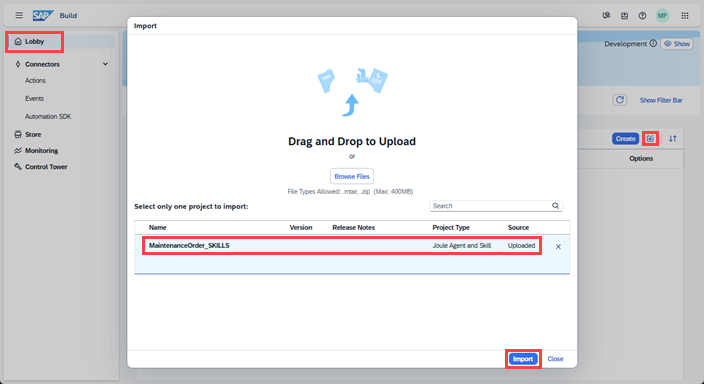Click the sort icon
The image size is (704, 384).
click(673, 138)
